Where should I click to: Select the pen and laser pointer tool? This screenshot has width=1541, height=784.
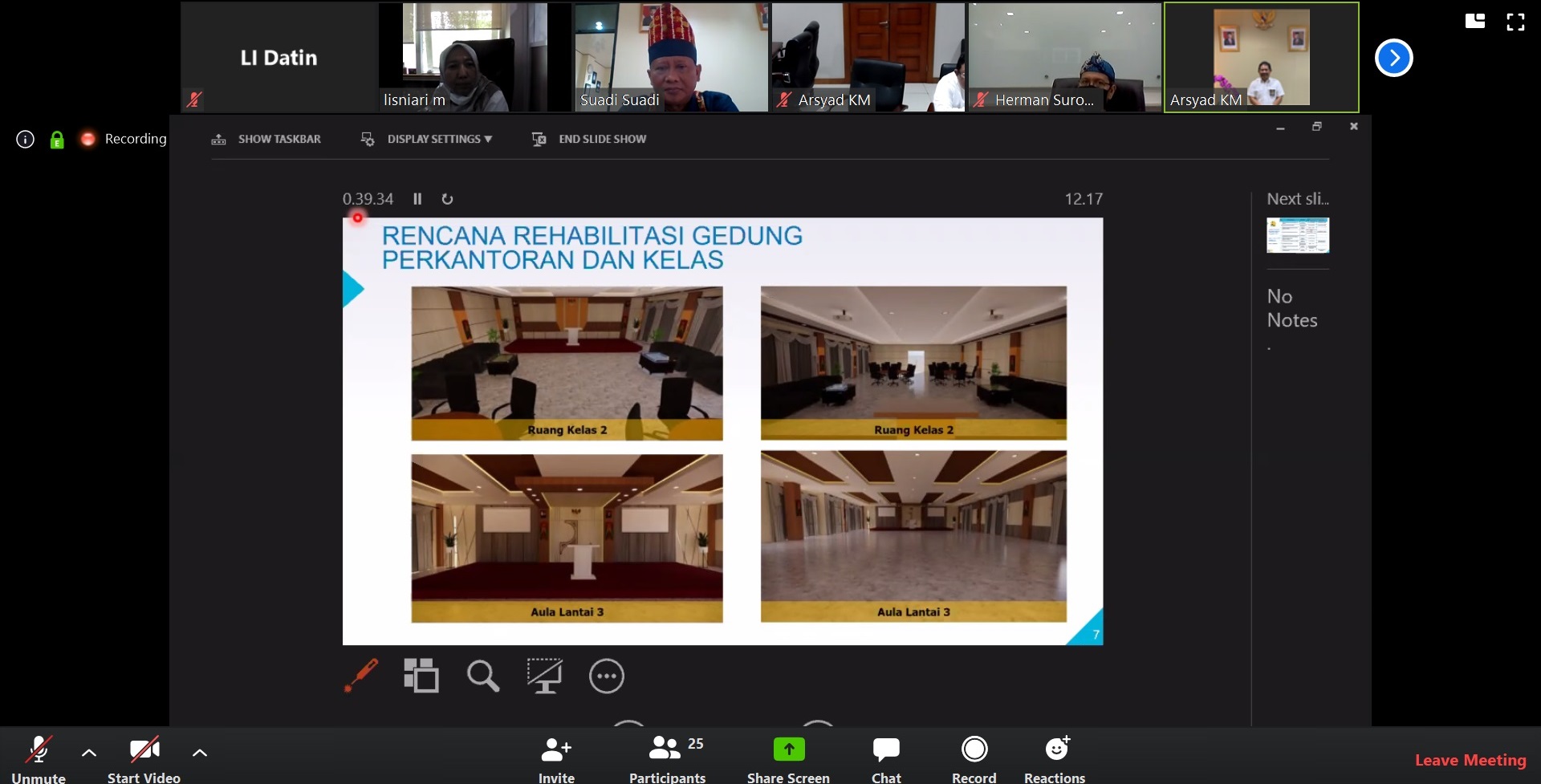(361, 676)
